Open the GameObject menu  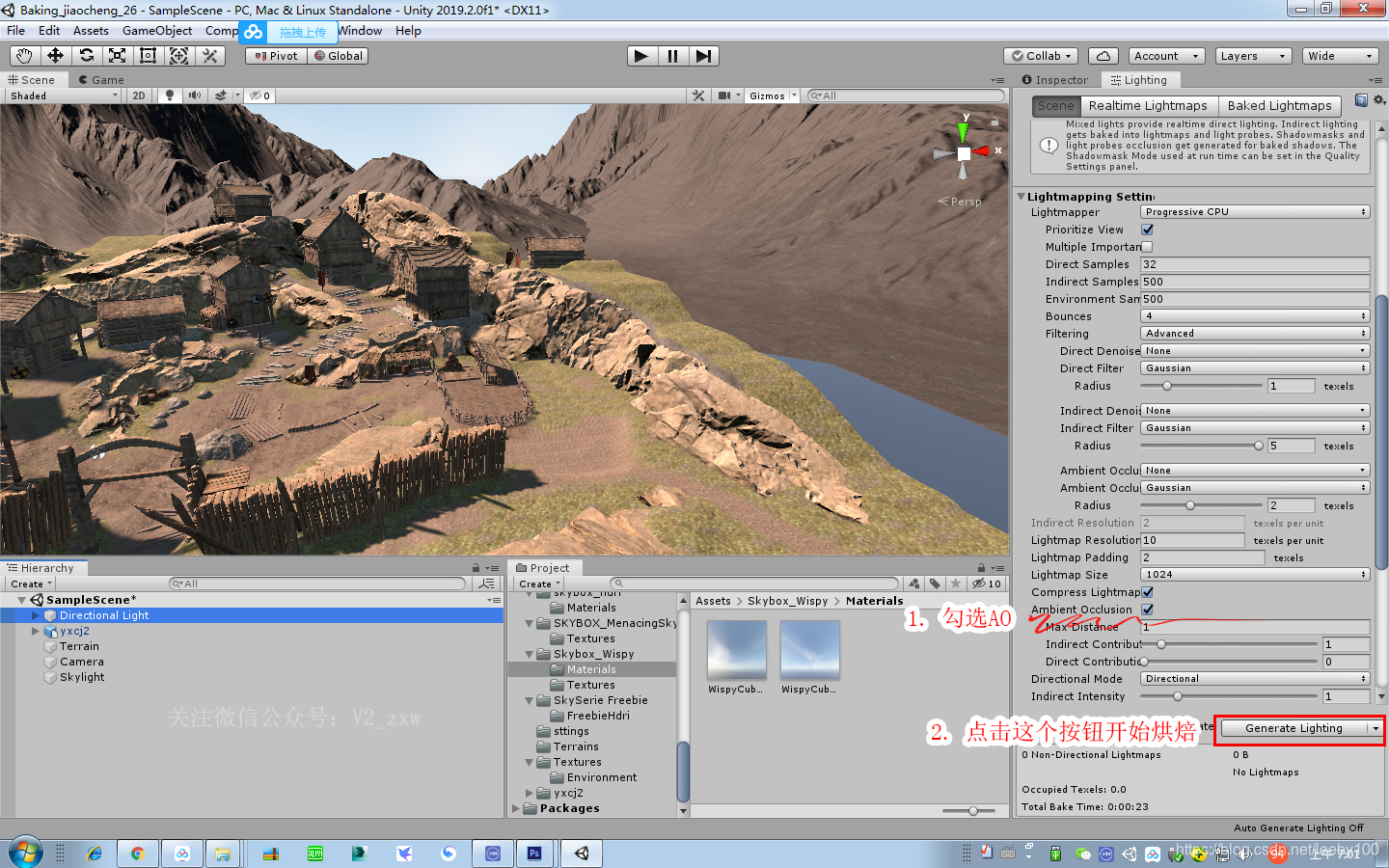pos(157,31)
